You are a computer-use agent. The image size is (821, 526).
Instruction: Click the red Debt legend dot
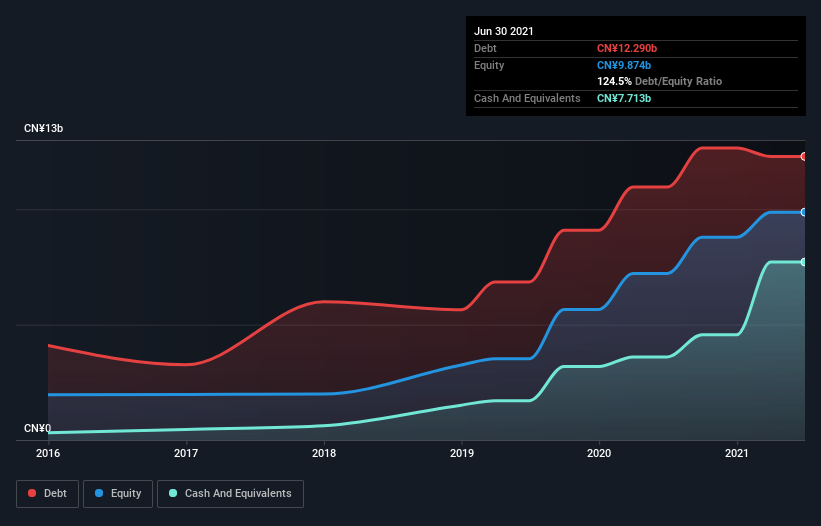pos(32,493)
